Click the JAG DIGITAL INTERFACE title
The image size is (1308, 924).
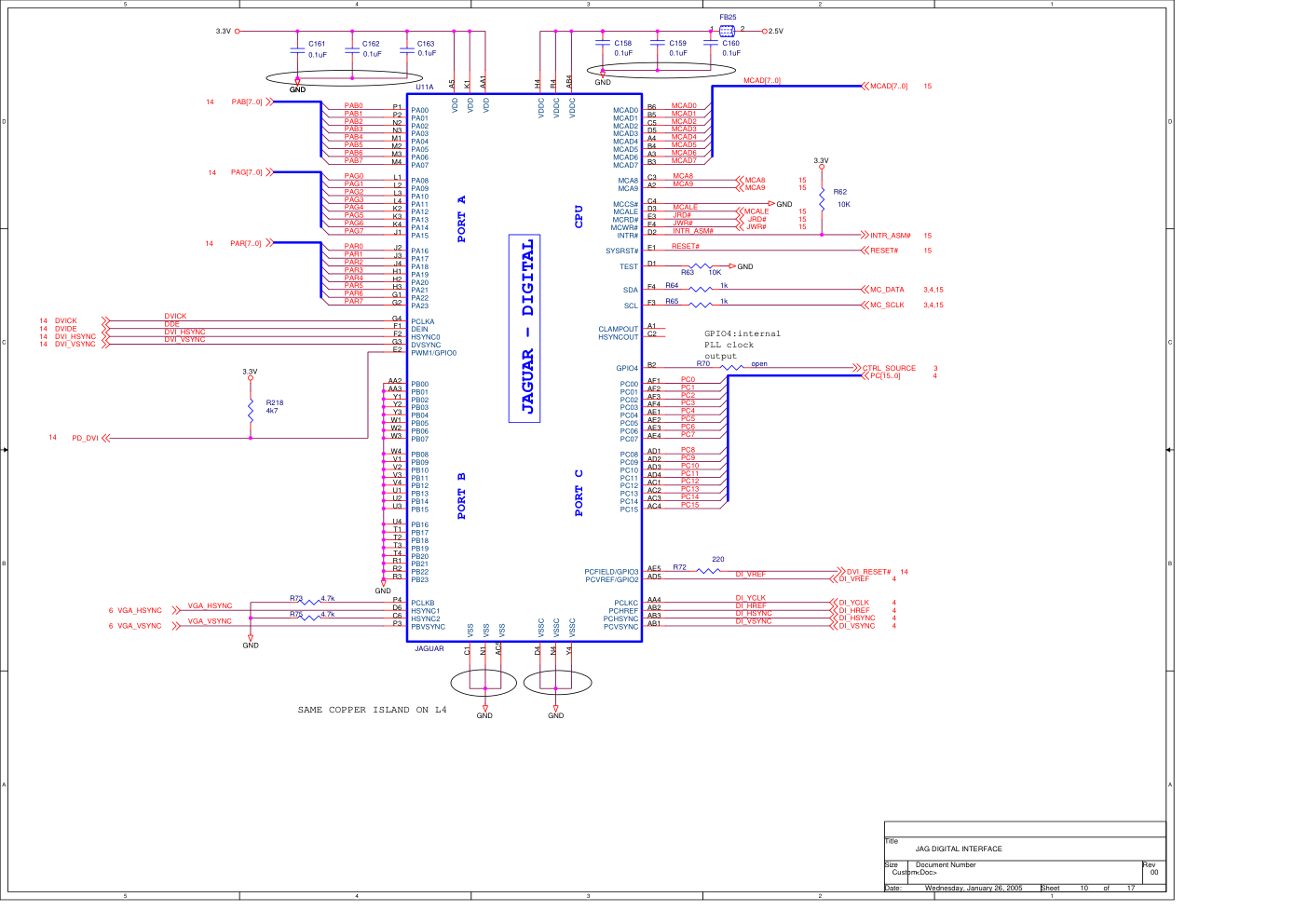959,849
